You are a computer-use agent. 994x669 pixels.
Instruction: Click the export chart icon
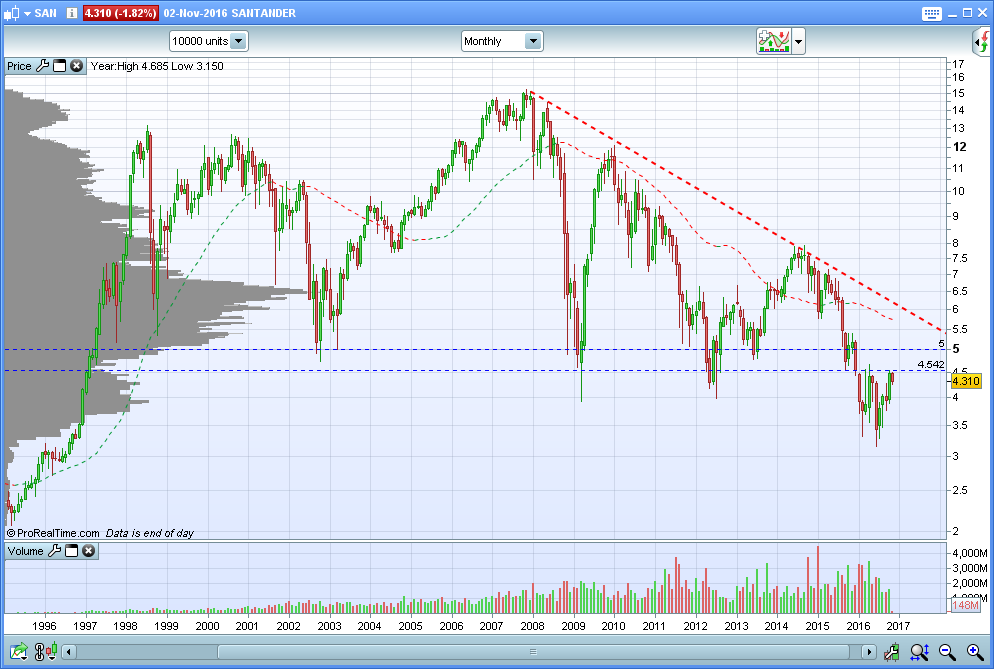click(18, 651)
